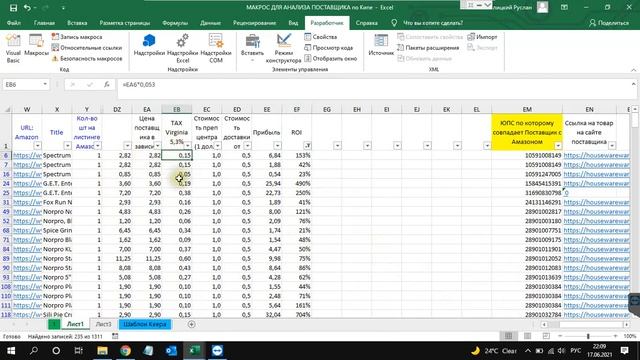Click zoom in plus button
The width and height of the screenshot is (640, 360).
[x=616, y=336]
